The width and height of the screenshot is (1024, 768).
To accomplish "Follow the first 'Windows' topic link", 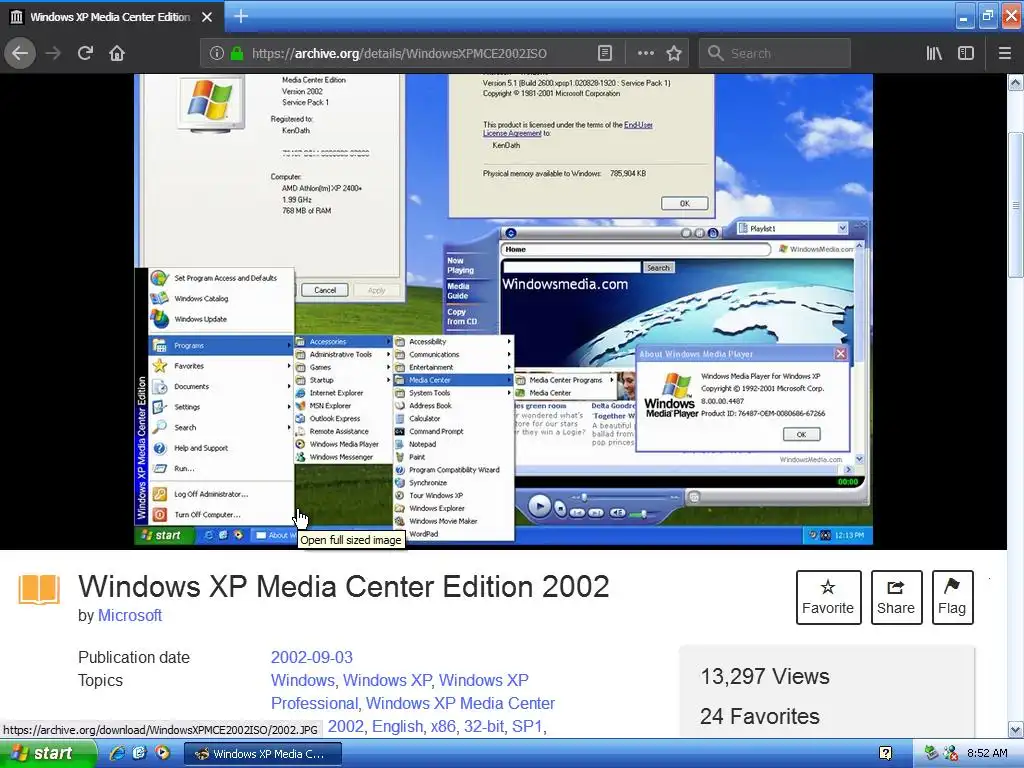I will [x=302, y=680].
